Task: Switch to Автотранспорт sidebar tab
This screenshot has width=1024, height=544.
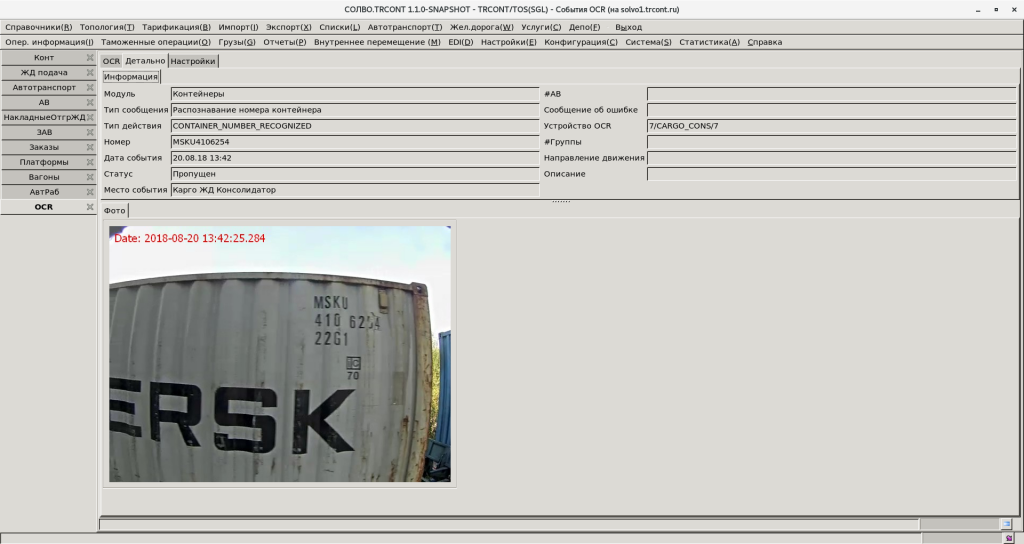Action: click(x=44, y=88)
